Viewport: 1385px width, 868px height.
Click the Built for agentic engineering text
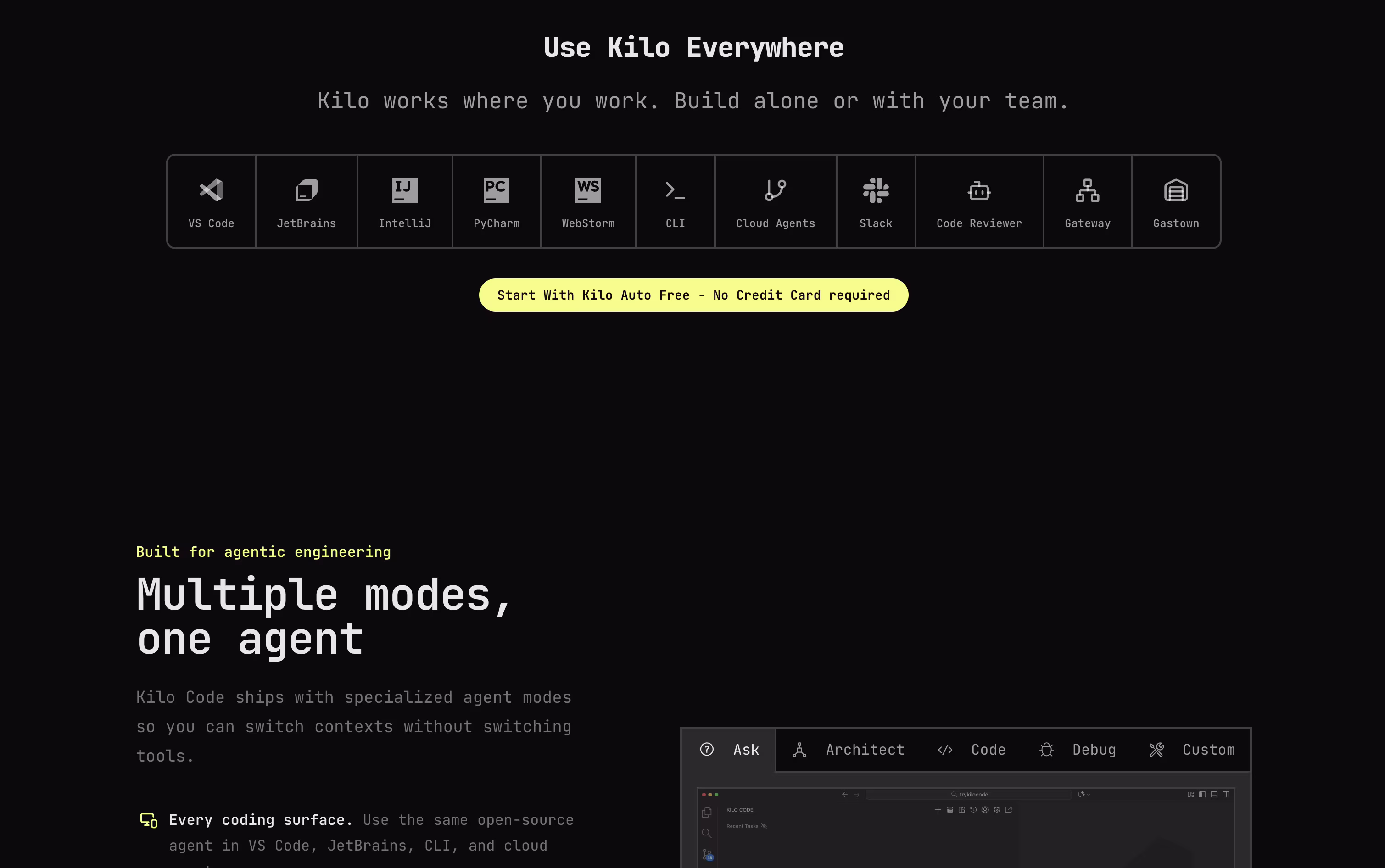pos(263,552)
